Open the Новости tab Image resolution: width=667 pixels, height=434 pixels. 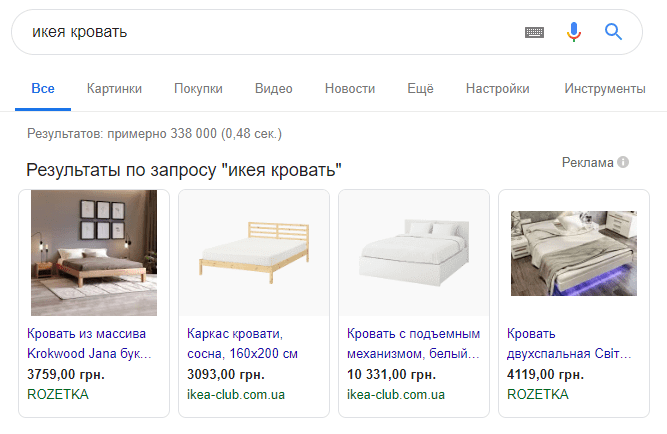(x=350, y=89)
